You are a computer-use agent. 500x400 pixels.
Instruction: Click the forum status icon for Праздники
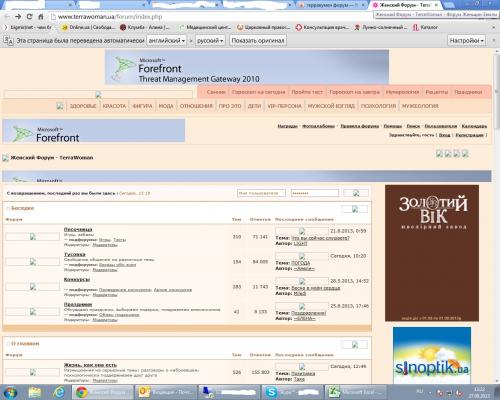(x=33, y=312)
